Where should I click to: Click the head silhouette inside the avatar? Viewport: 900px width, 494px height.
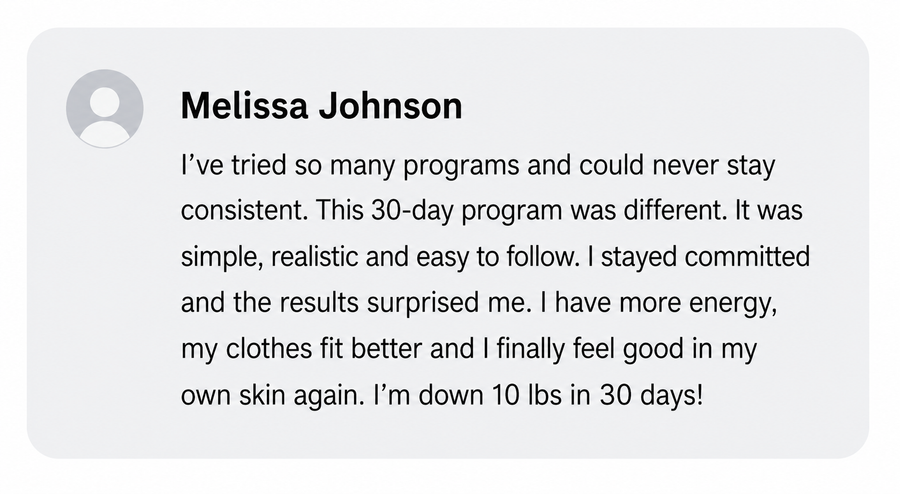tap(104, 102)
